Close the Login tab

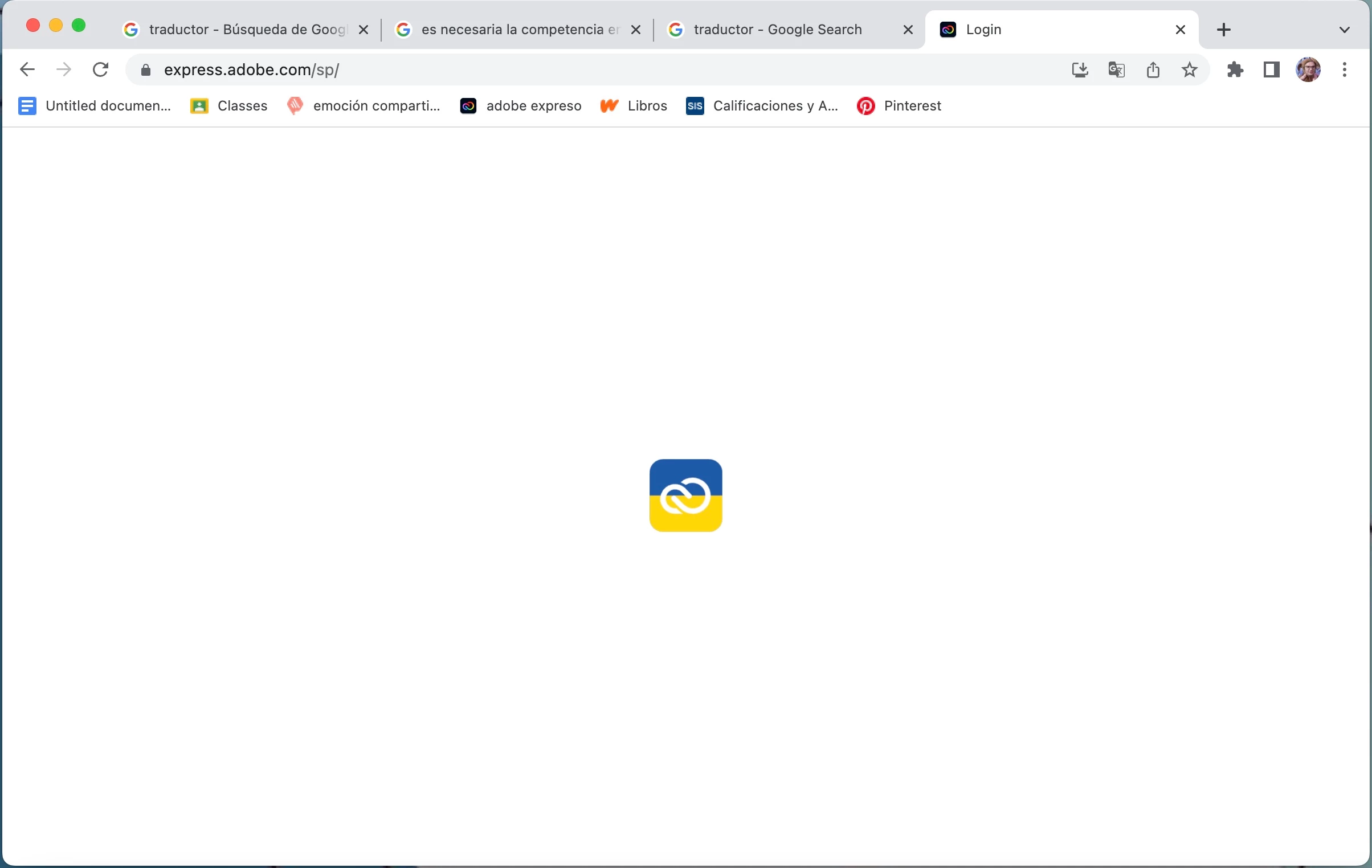(x=1181, y=30)
